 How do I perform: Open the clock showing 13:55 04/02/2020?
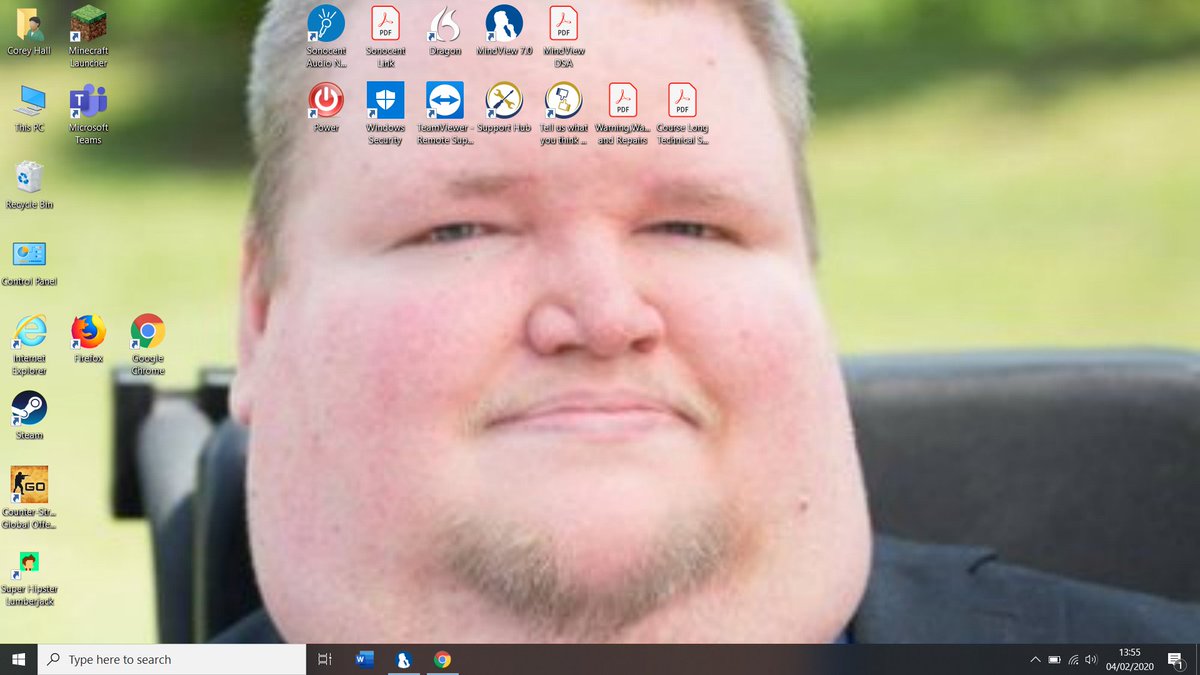click(x=1130, y=659)
